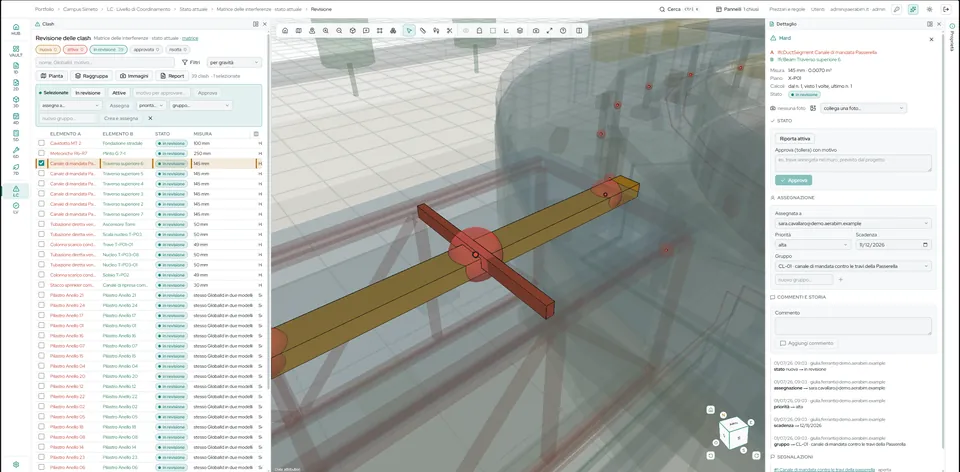Select the arrow pointer tool in viewer toolbar
The image size is (960, 472).
coord(409,31)
